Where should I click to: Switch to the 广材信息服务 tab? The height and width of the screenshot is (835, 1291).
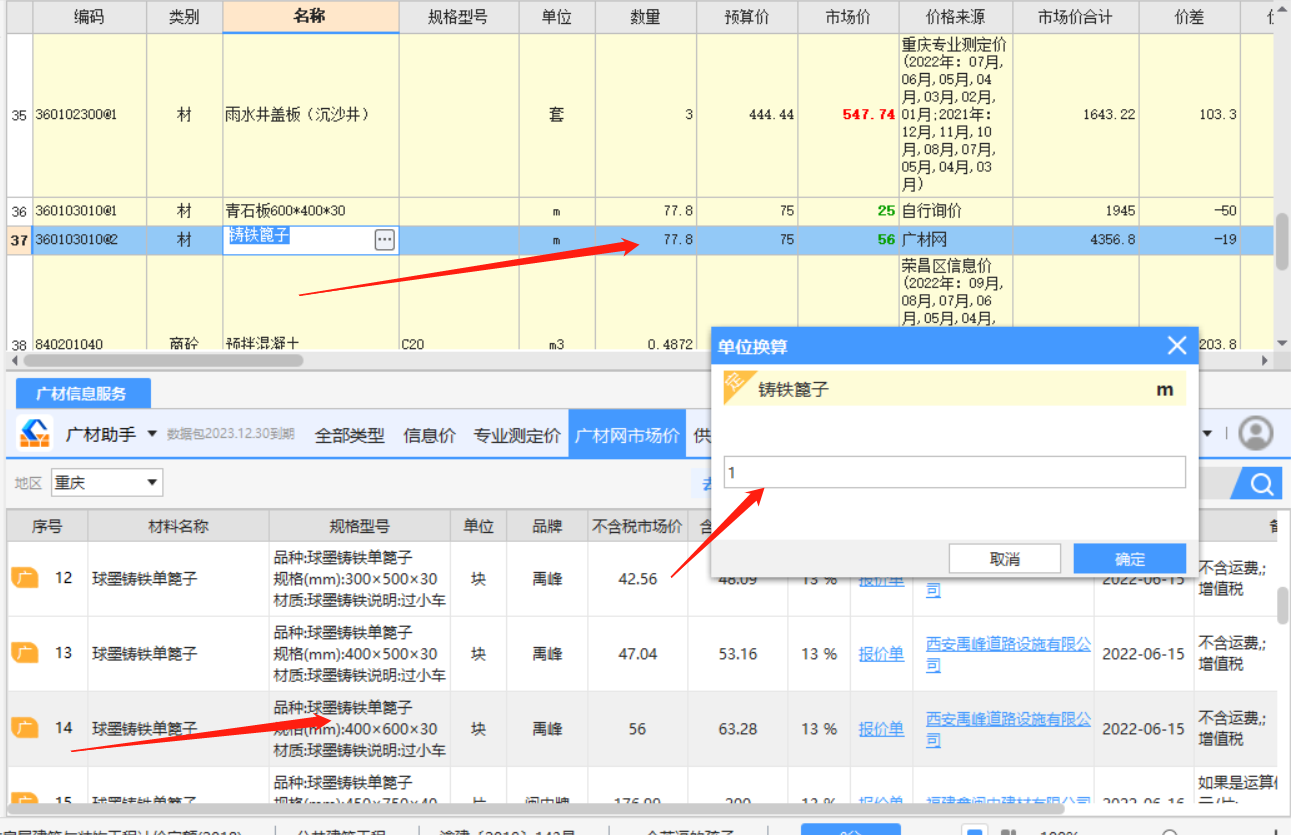click(82, 394)
